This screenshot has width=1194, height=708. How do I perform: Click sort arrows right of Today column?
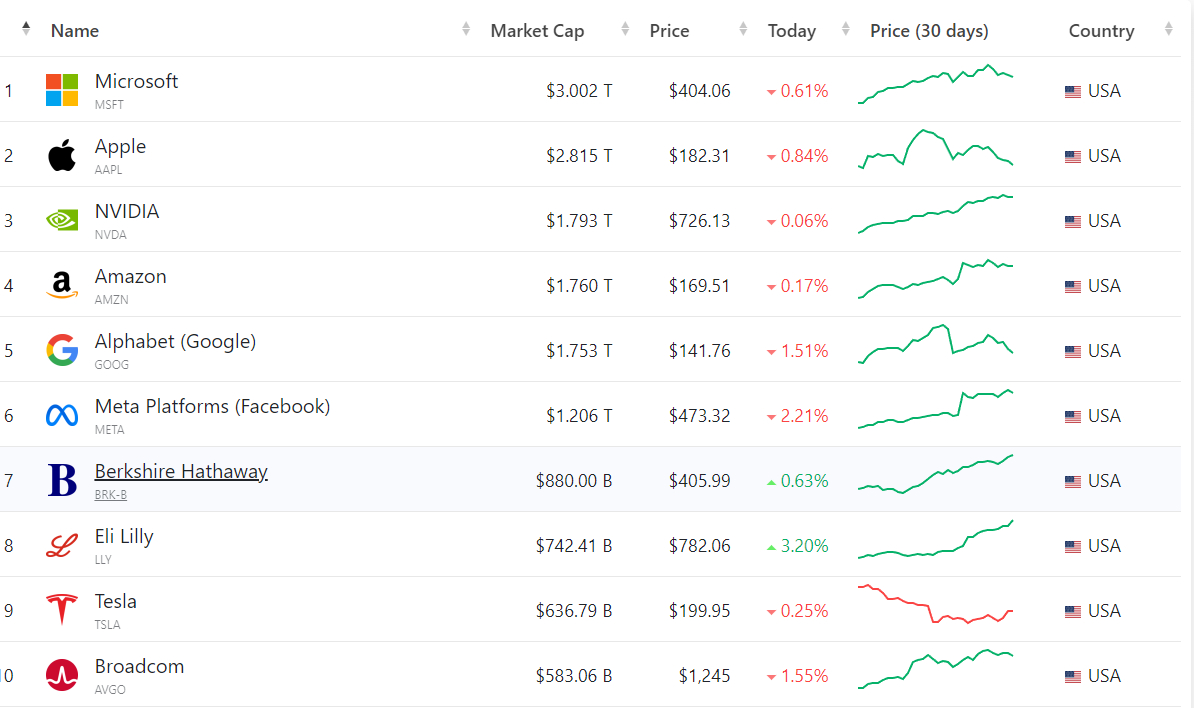point(845,29)
